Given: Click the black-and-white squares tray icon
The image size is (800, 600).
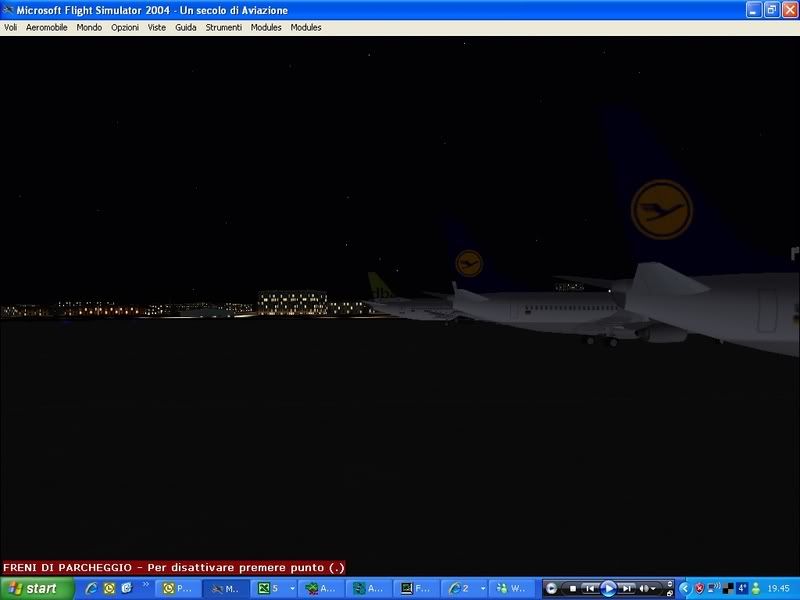Looking at the screenshot, I should pyautogui.click(x=728, y=589).
